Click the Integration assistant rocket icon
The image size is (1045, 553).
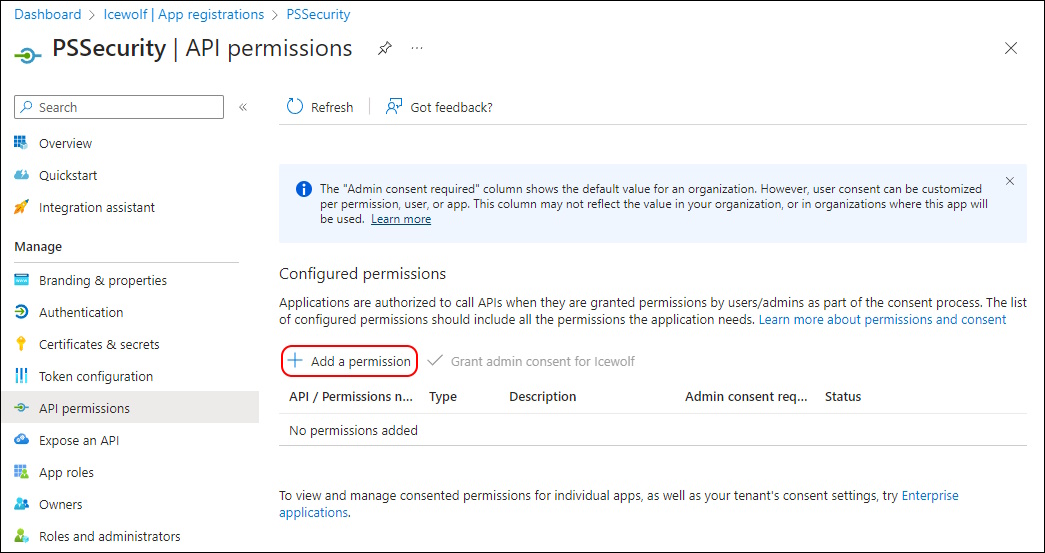[x=21, y=207]
